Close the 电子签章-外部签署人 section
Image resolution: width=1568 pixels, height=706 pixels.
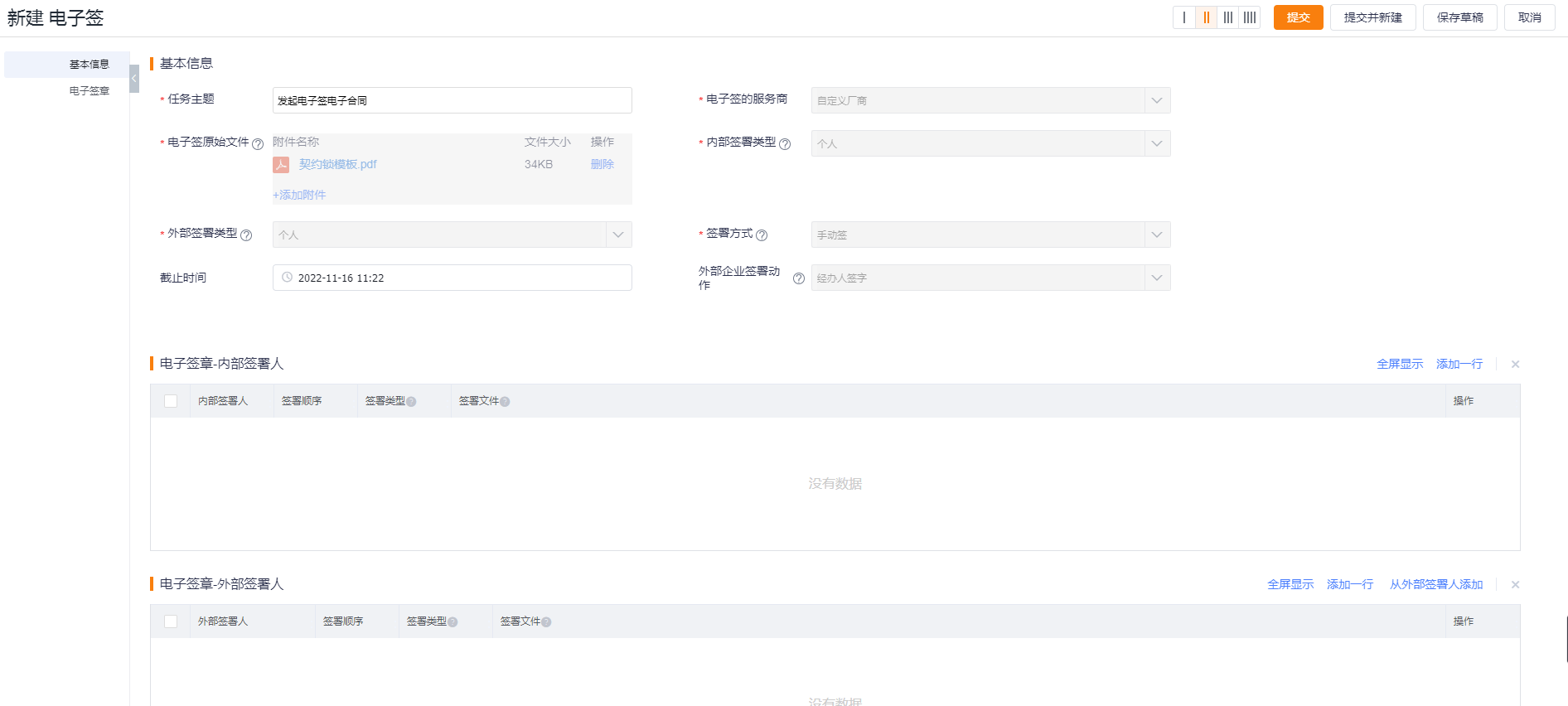click(x=1515, y=585)
